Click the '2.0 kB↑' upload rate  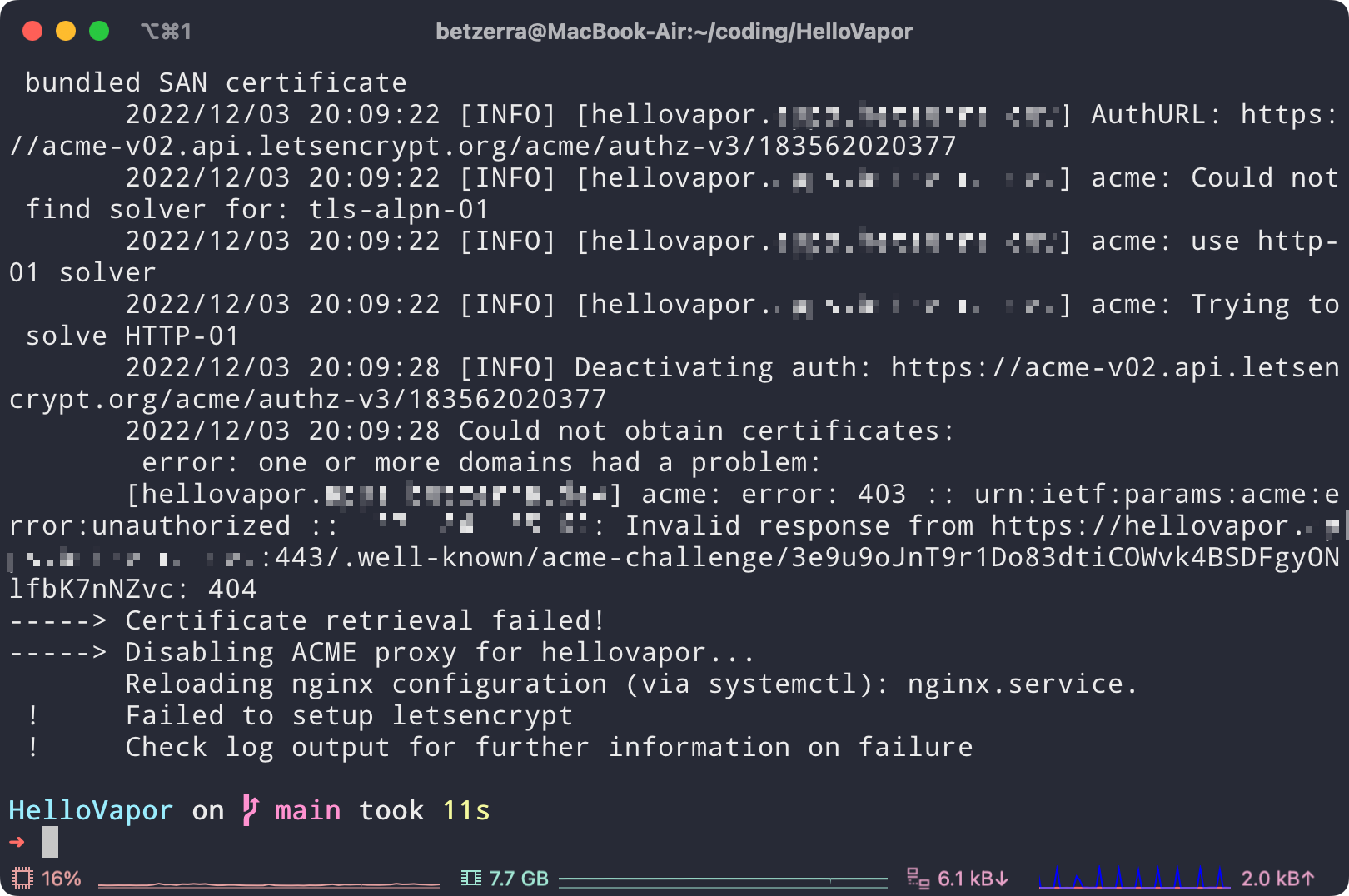coord(1278,879)
